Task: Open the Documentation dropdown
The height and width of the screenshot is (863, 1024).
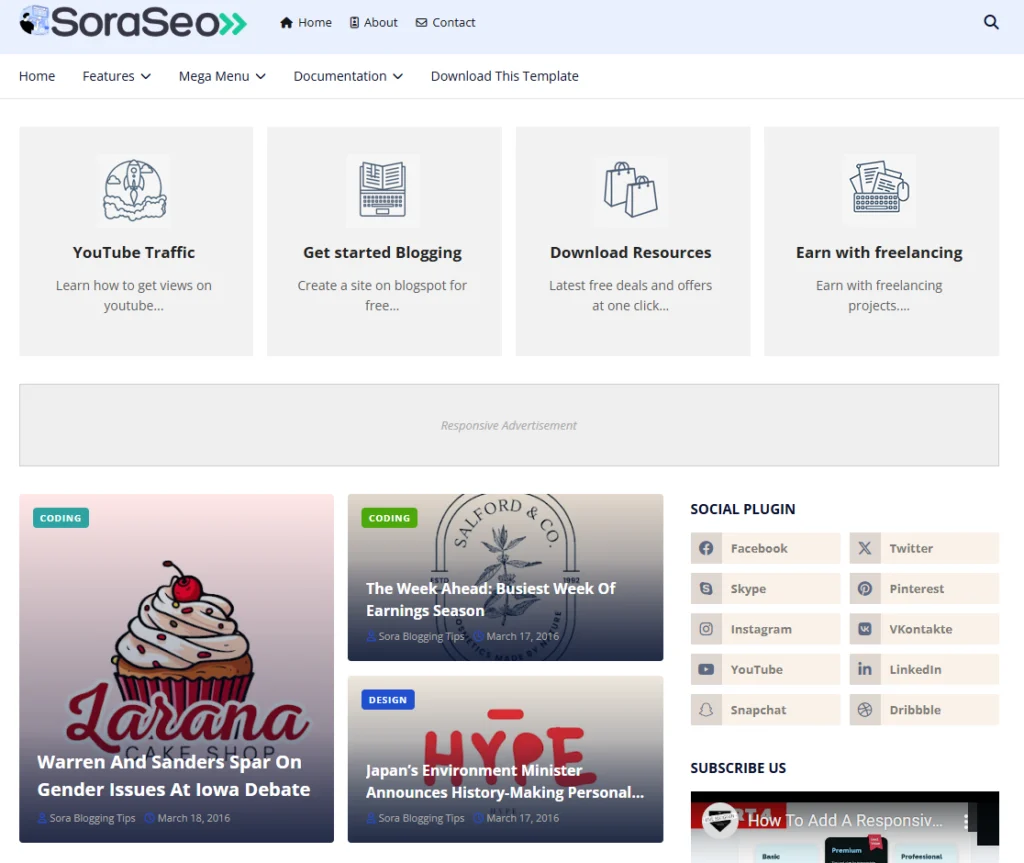Action: click(x=348, y=76)
